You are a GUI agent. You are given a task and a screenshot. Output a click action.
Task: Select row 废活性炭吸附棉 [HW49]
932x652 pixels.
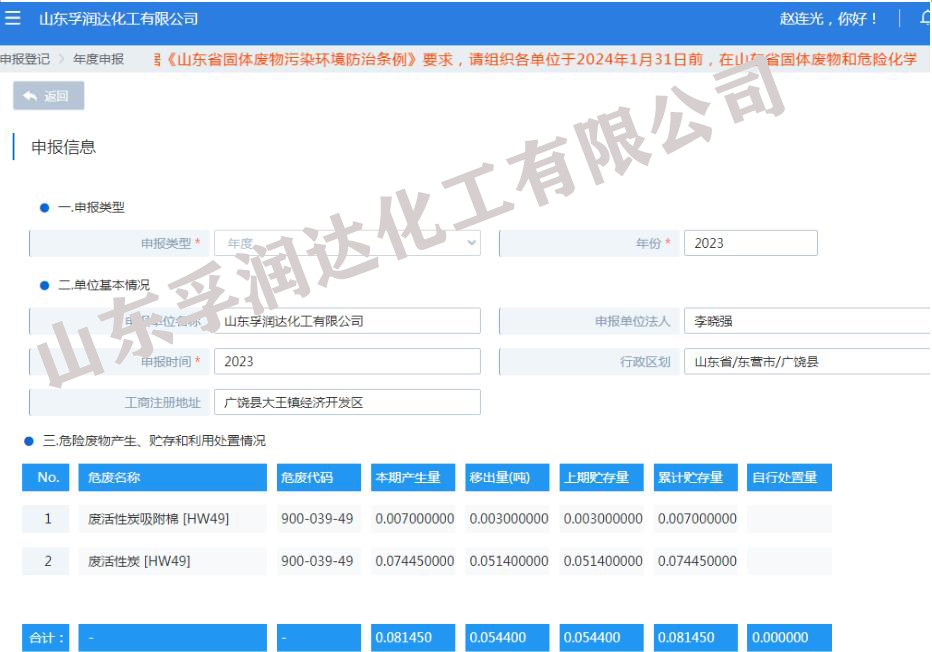pyautogui.click(x=172, y=519)
